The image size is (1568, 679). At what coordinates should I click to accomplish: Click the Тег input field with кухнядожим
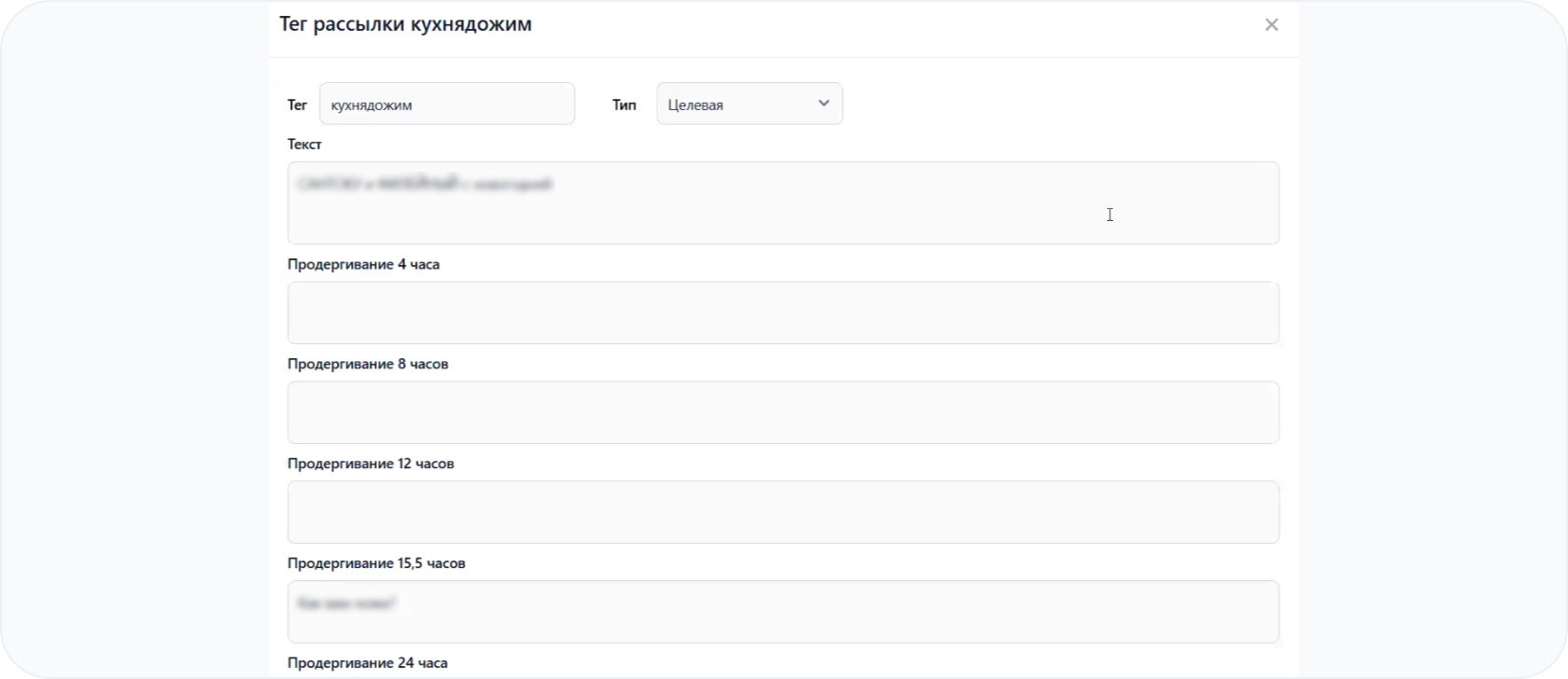[x=447, y=104]
